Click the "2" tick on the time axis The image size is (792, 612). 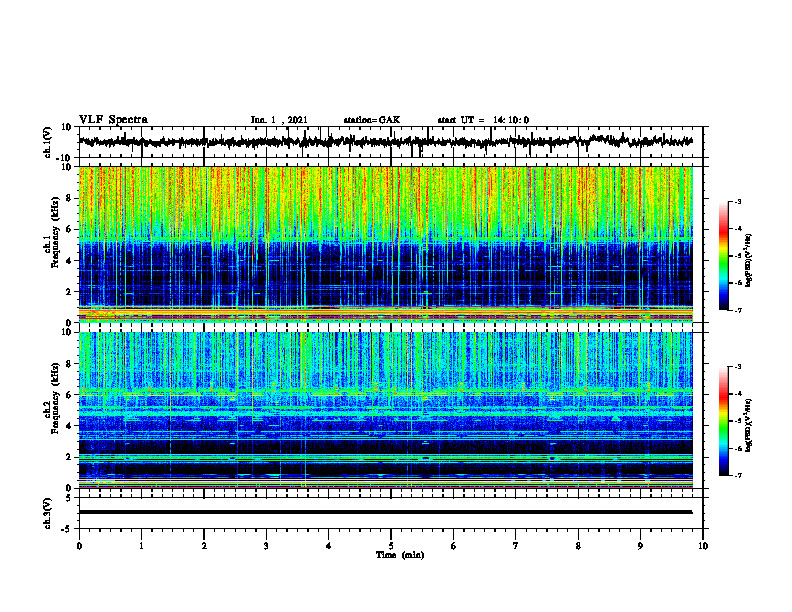pyautogui.click(x=204, y=546)
